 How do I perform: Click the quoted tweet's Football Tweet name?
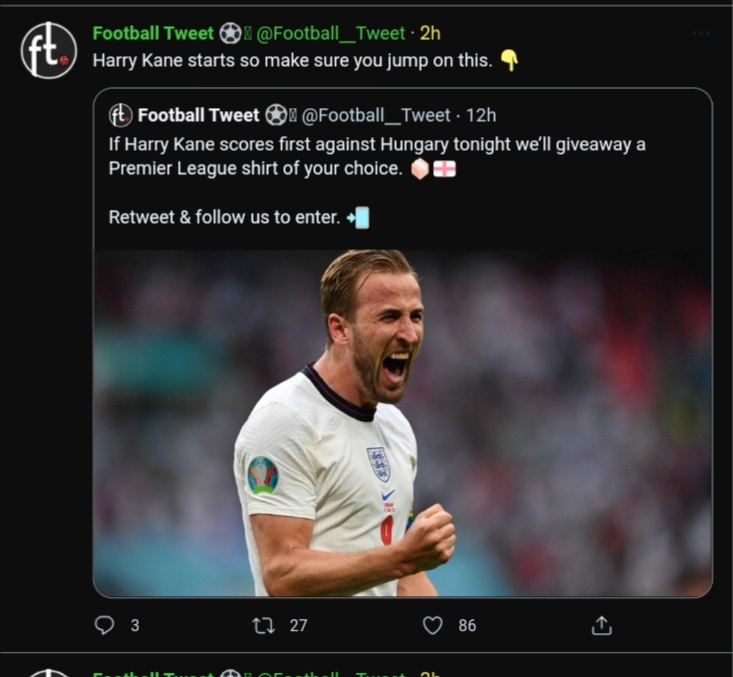(x=198, y=115)
